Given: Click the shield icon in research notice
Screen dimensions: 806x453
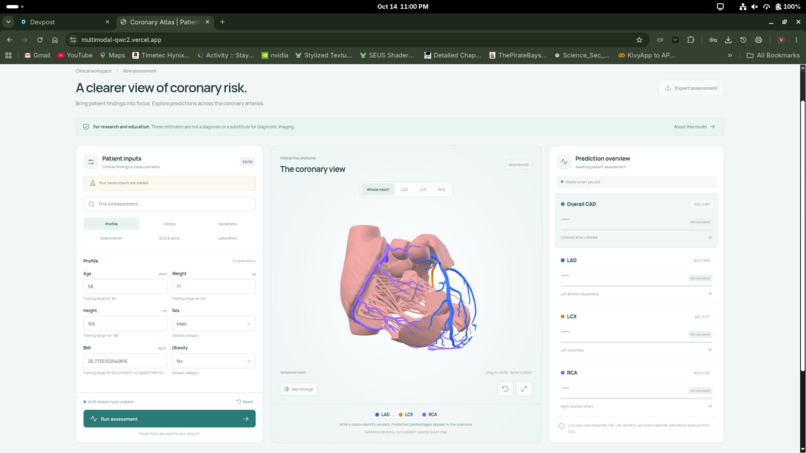Looking at the screenshot, I should pos(86,127).
